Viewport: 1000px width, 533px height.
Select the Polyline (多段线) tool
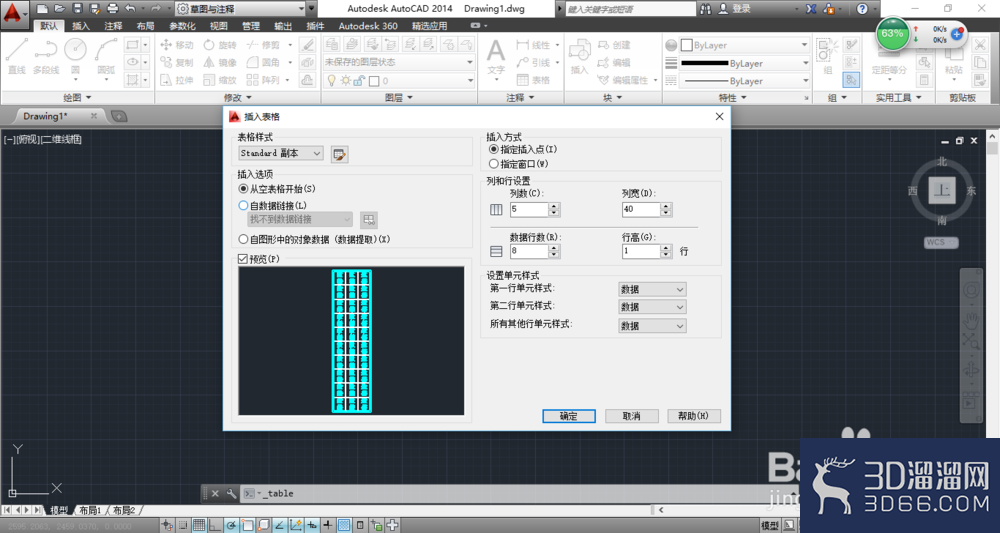click(46, 56)
